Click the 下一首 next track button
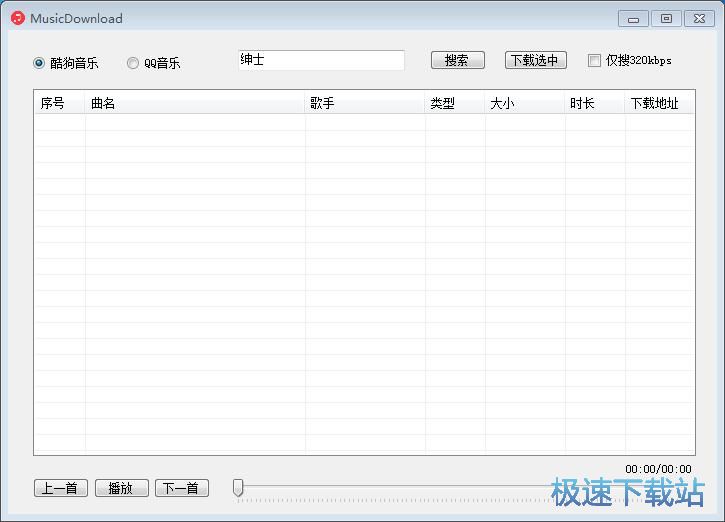 coord(182,488)
